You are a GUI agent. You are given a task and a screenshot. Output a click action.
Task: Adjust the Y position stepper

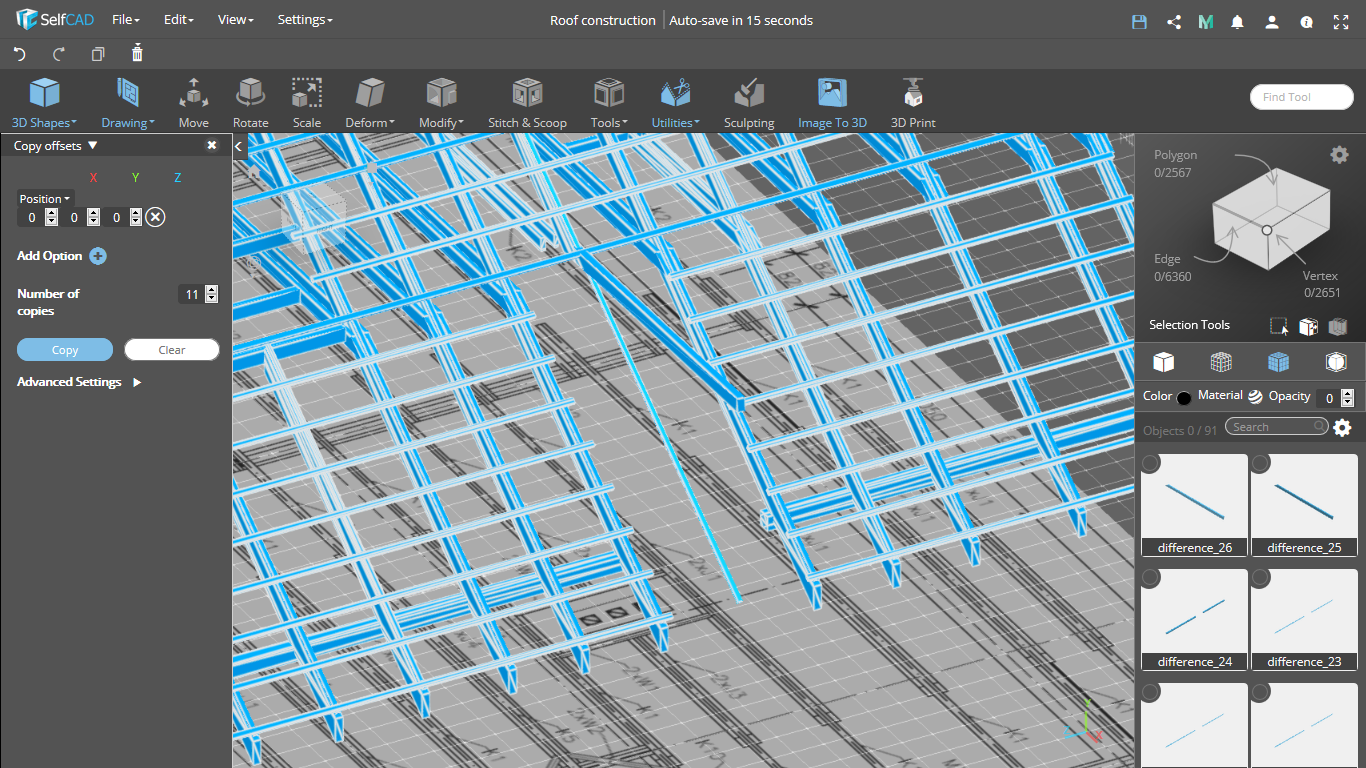coord(93,217)
